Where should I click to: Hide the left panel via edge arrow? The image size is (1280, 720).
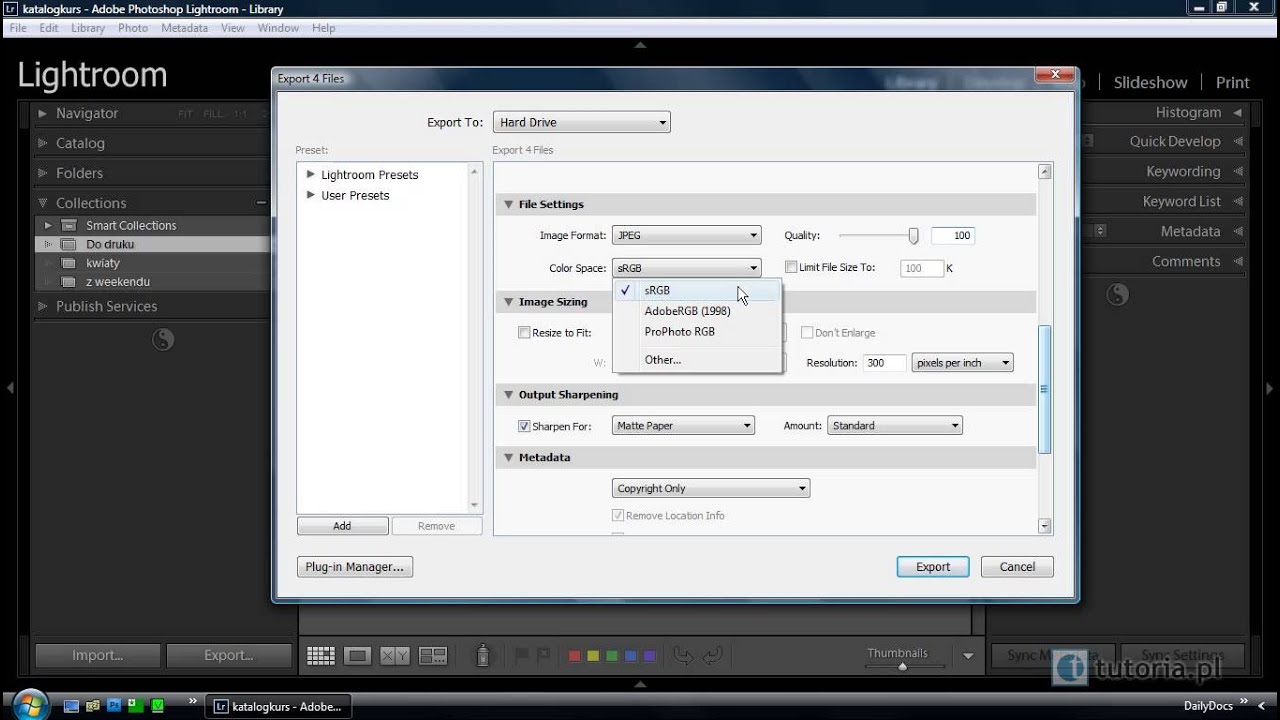pyautogui.click(x=9, y=388)
